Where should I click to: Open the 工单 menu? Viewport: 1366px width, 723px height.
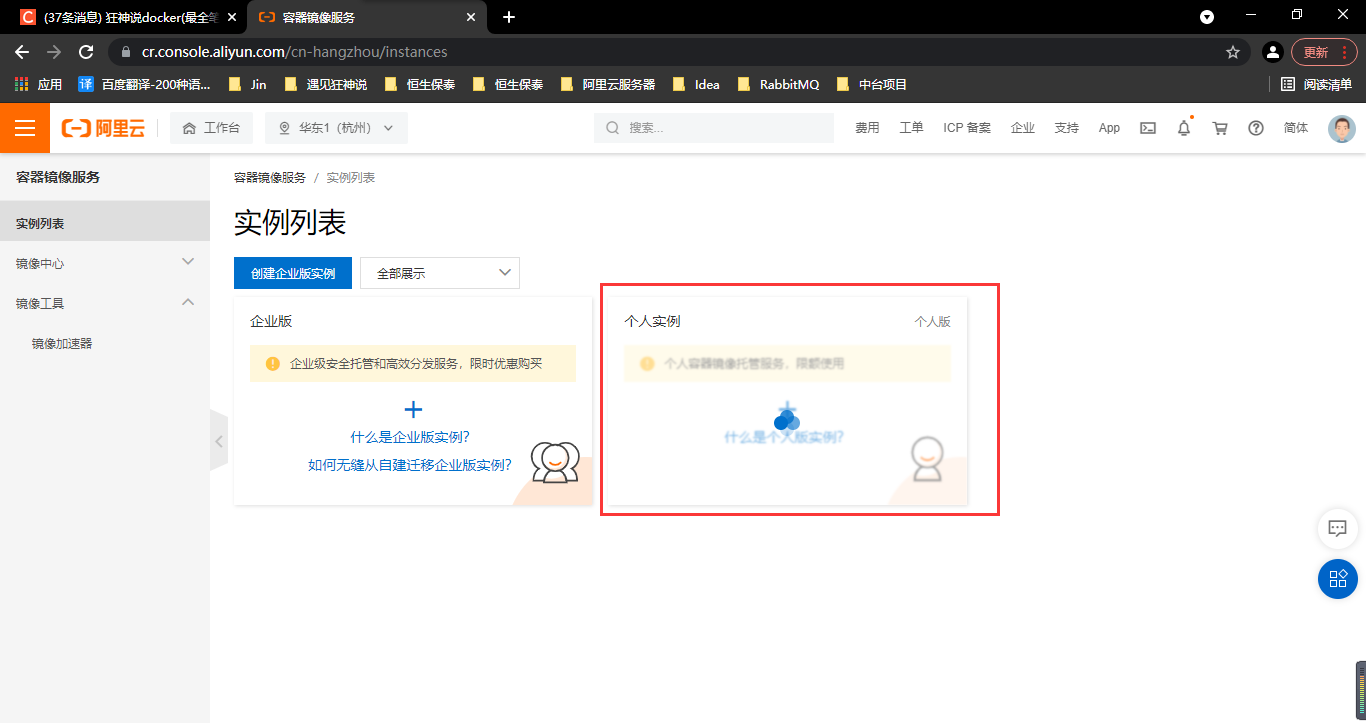coord(911,128)
